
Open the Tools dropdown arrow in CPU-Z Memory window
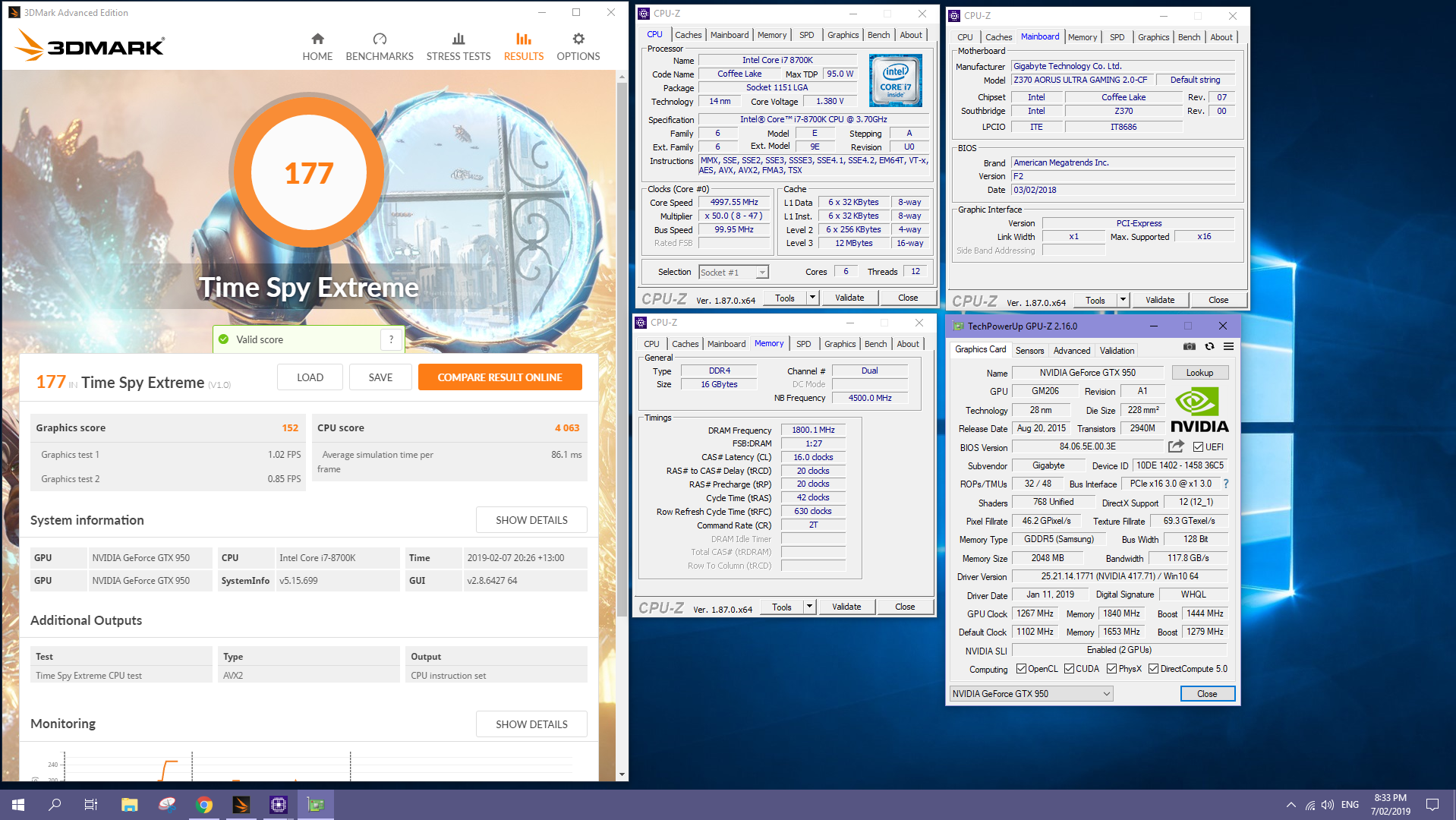point(809,607)
